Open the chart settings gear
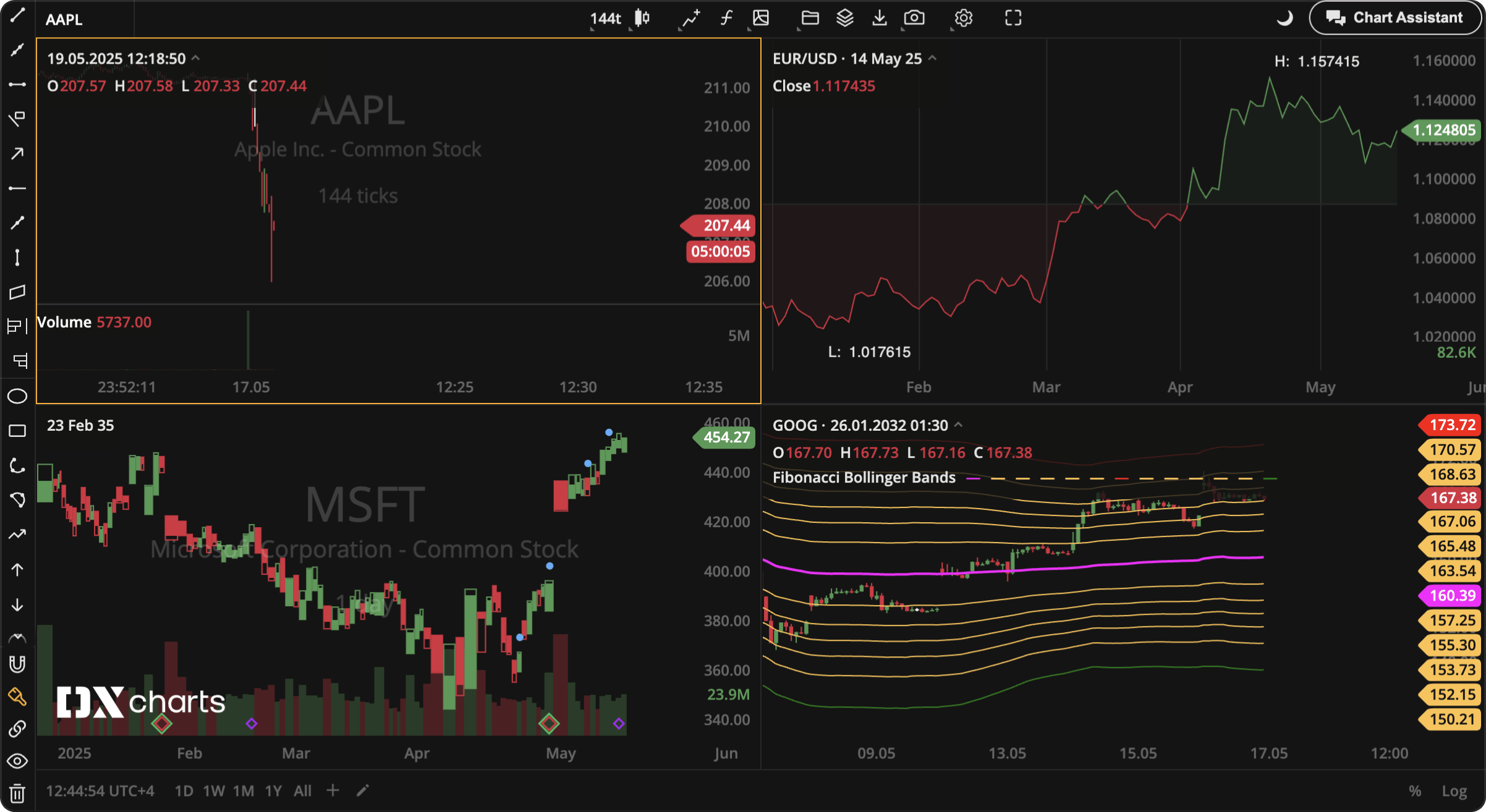This screenshot has width=1486, height=812. [x=962, y=18]
